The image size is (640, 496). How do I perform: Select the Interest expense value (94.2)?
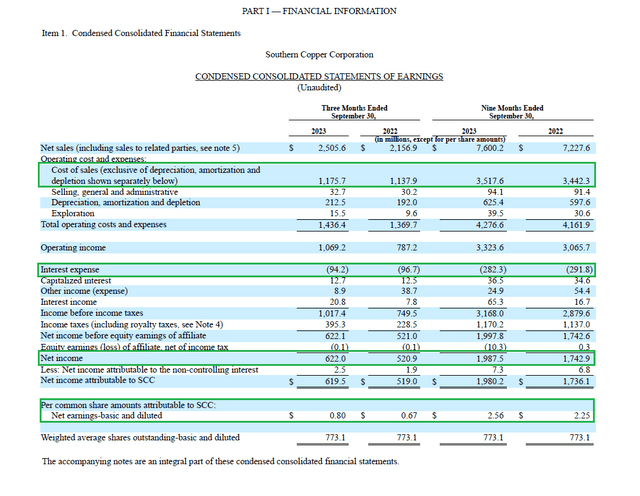[337, 270]
